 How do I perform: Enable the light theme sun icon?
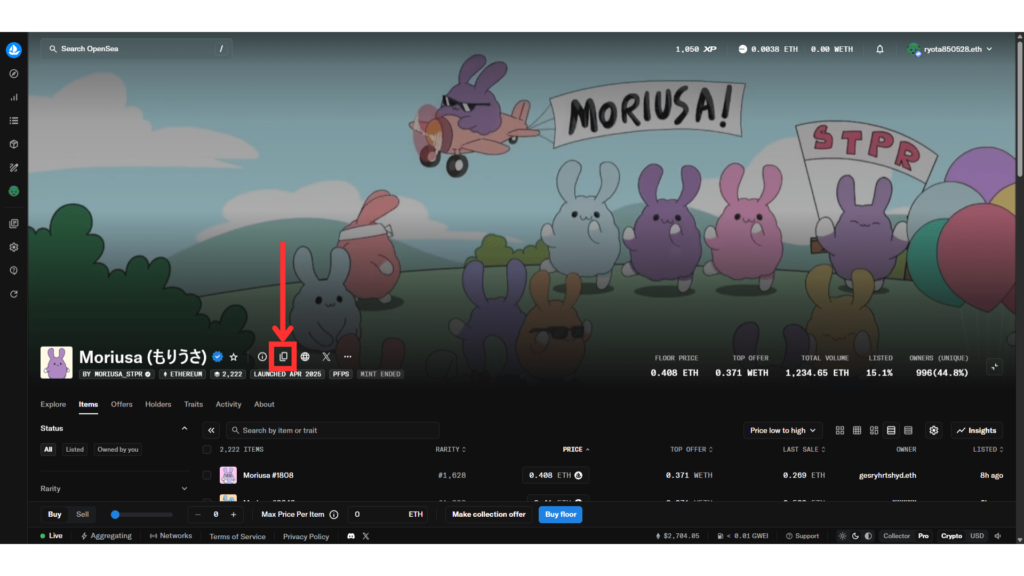tap(842, 536)
